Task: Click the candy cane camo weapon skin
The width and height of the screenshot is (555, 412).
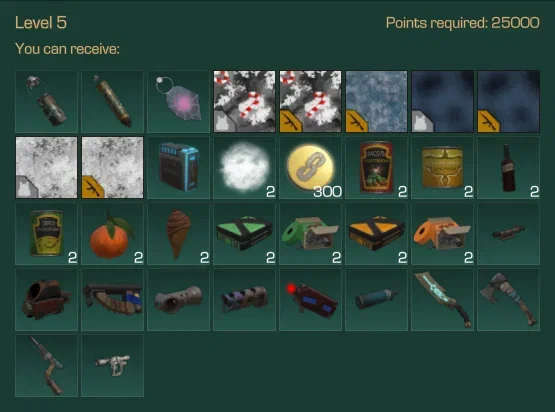Action: (x=310, y=102)
